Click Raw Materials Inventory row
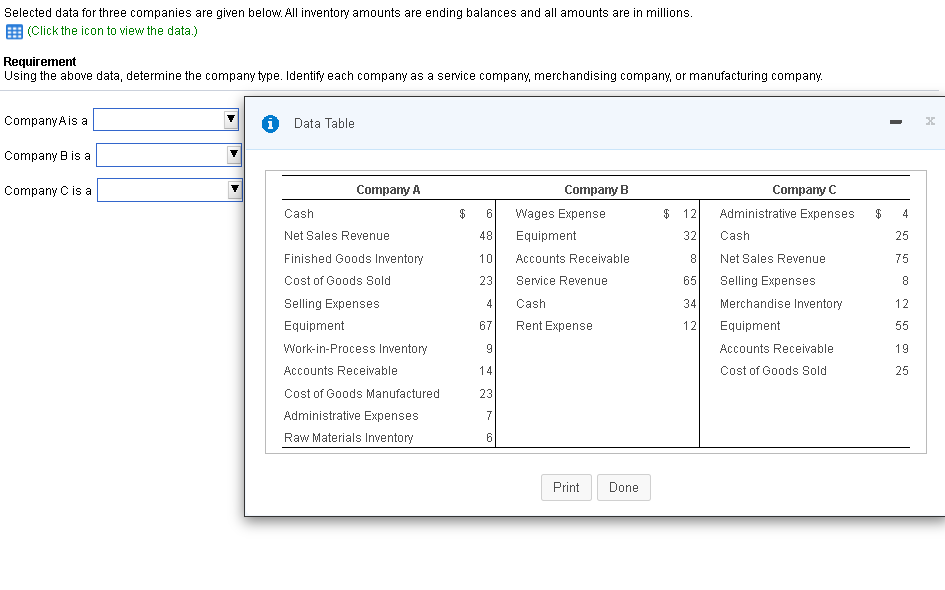The height and width of the screenshot is (590, 945). (x=388, y=438)
